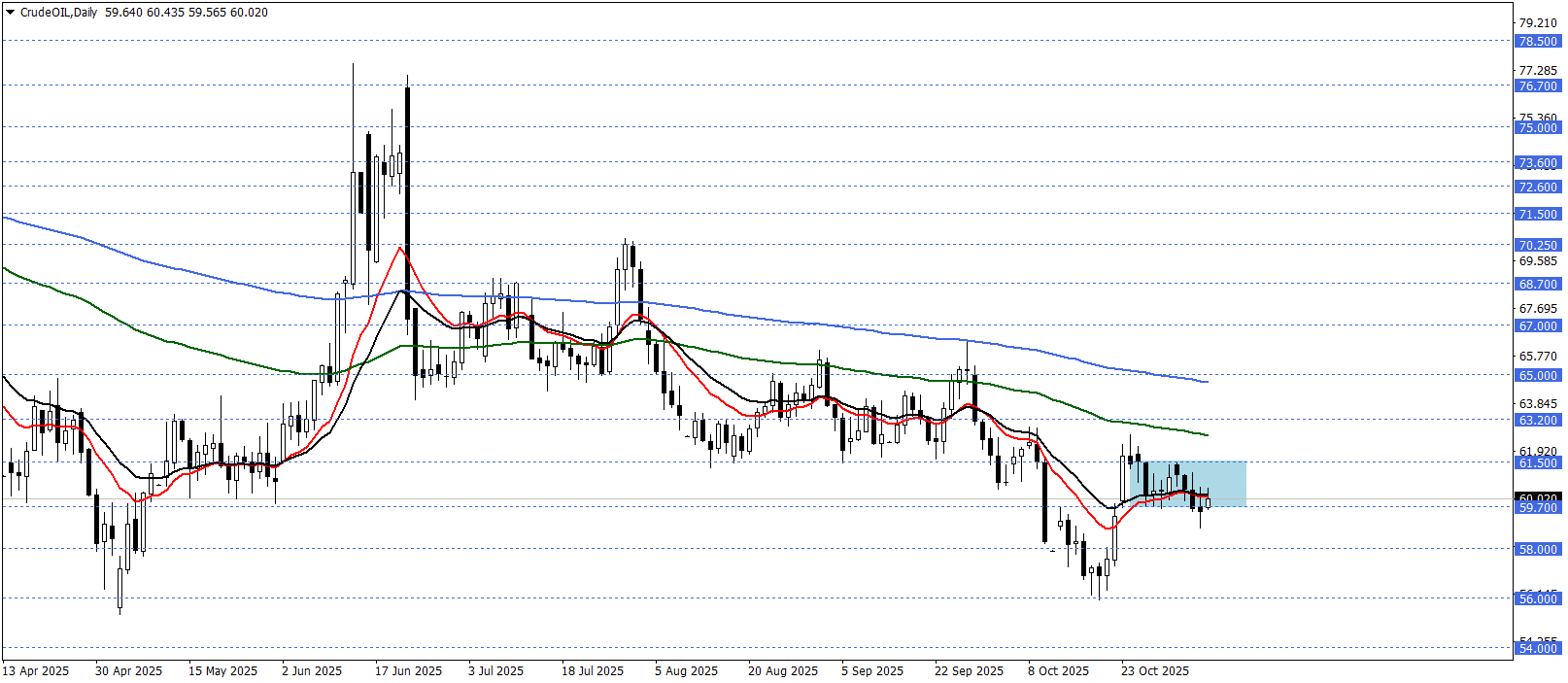Select the 54.000 price level label

(1538, 649)
